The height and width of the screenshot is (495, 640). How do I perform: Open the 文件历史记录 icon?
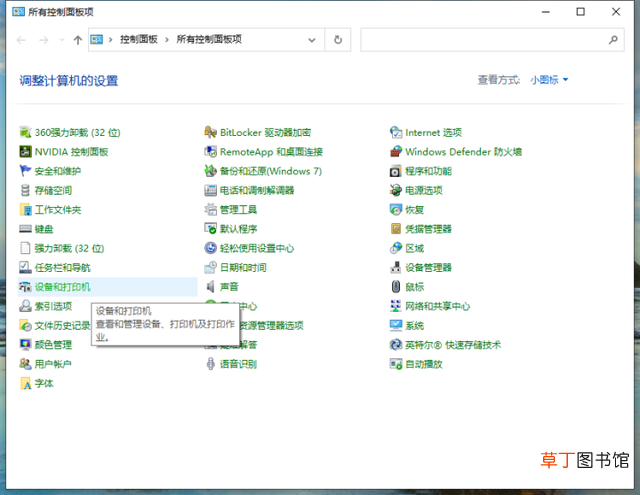[x=25, y=325]
